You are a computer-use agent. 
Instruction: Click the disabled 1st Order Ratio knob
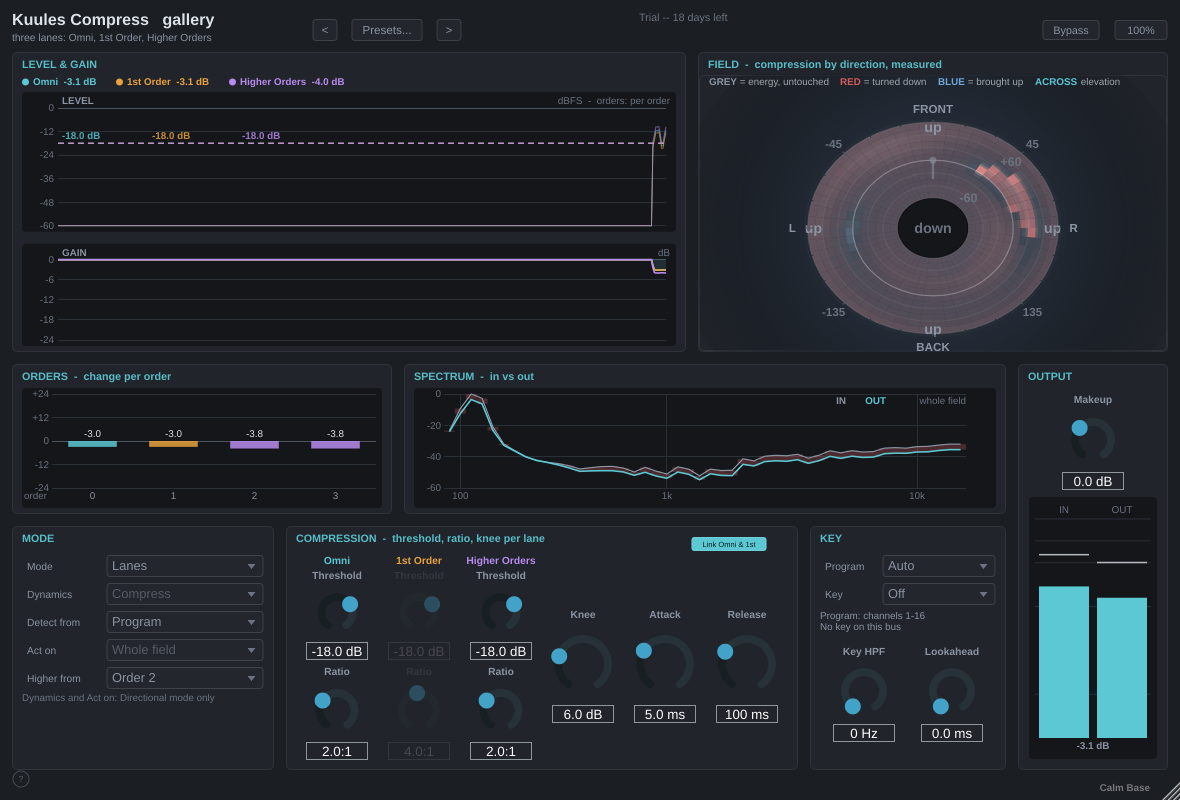[x=419, y=708]
